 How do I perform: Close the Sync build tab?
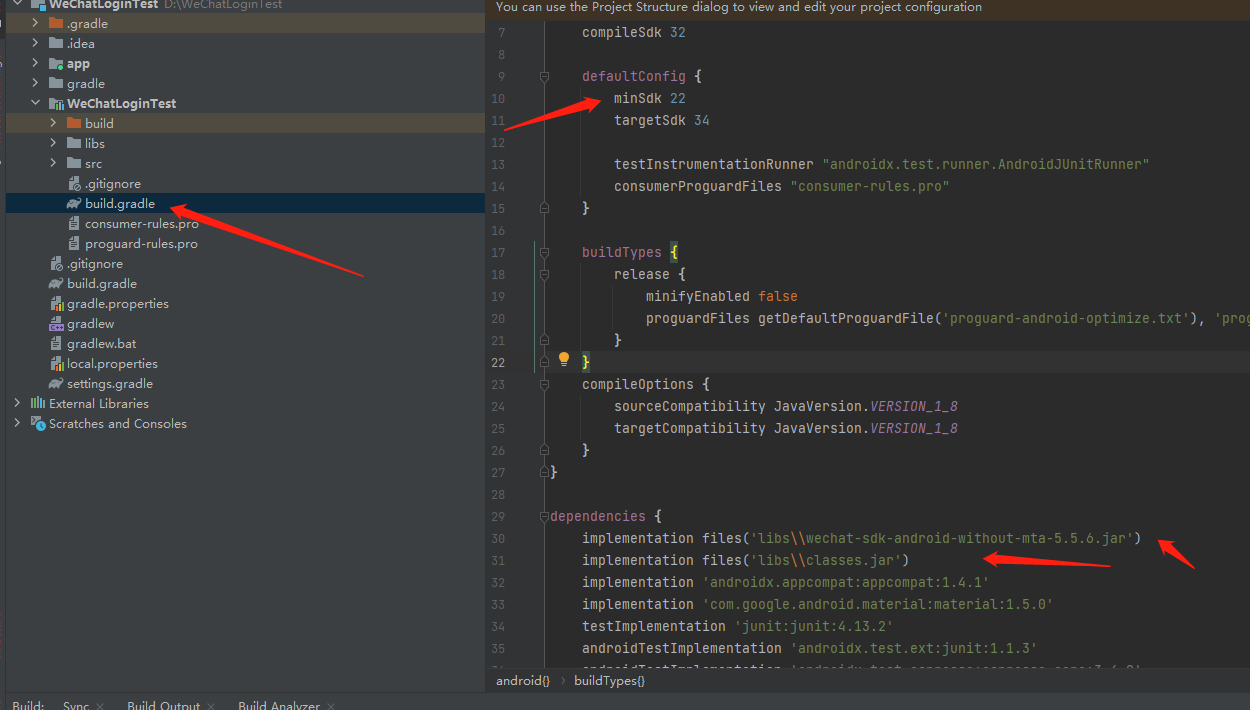coord(101,705)
